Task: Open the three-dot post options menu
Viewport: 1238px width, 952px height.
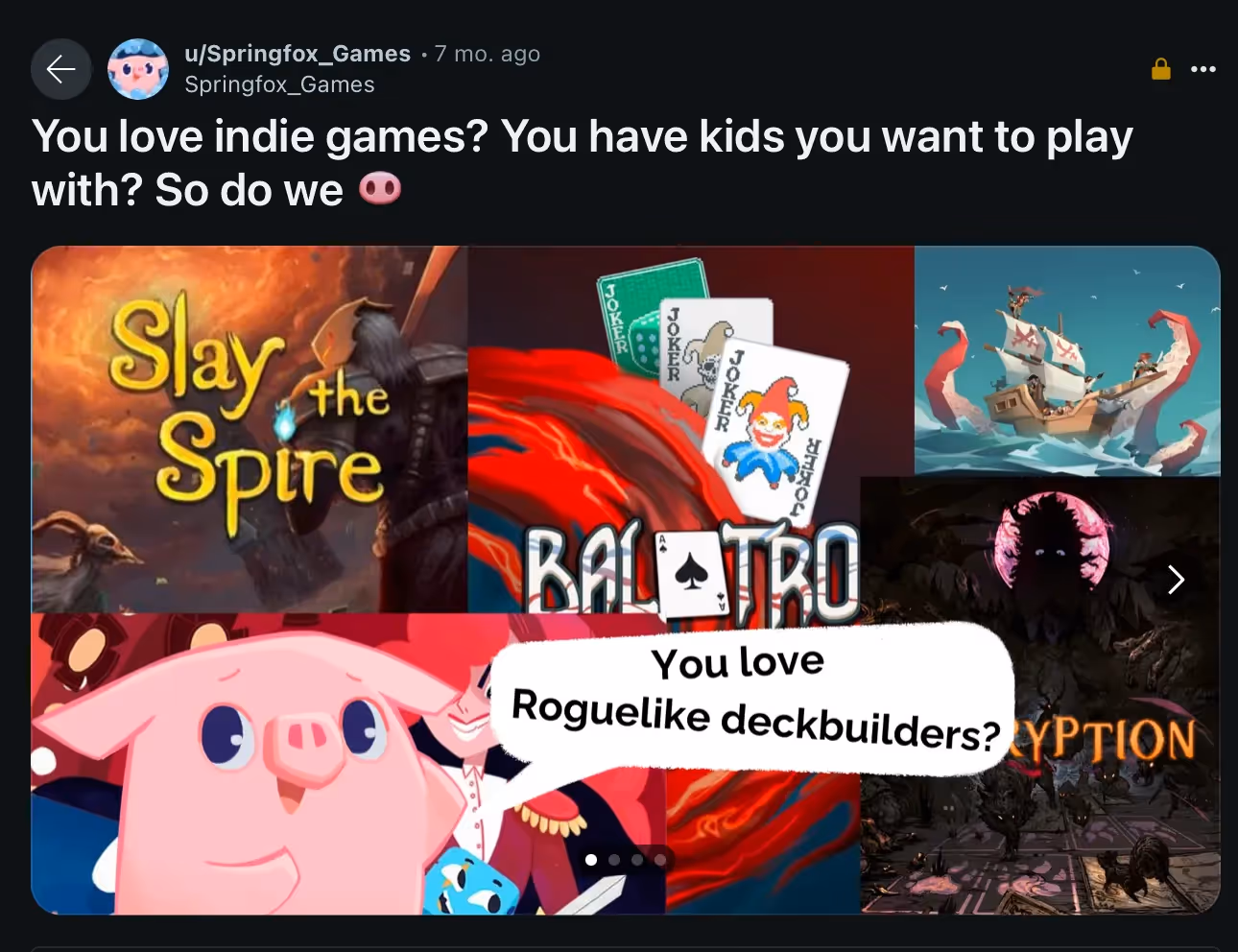Action: (1203, 69)
